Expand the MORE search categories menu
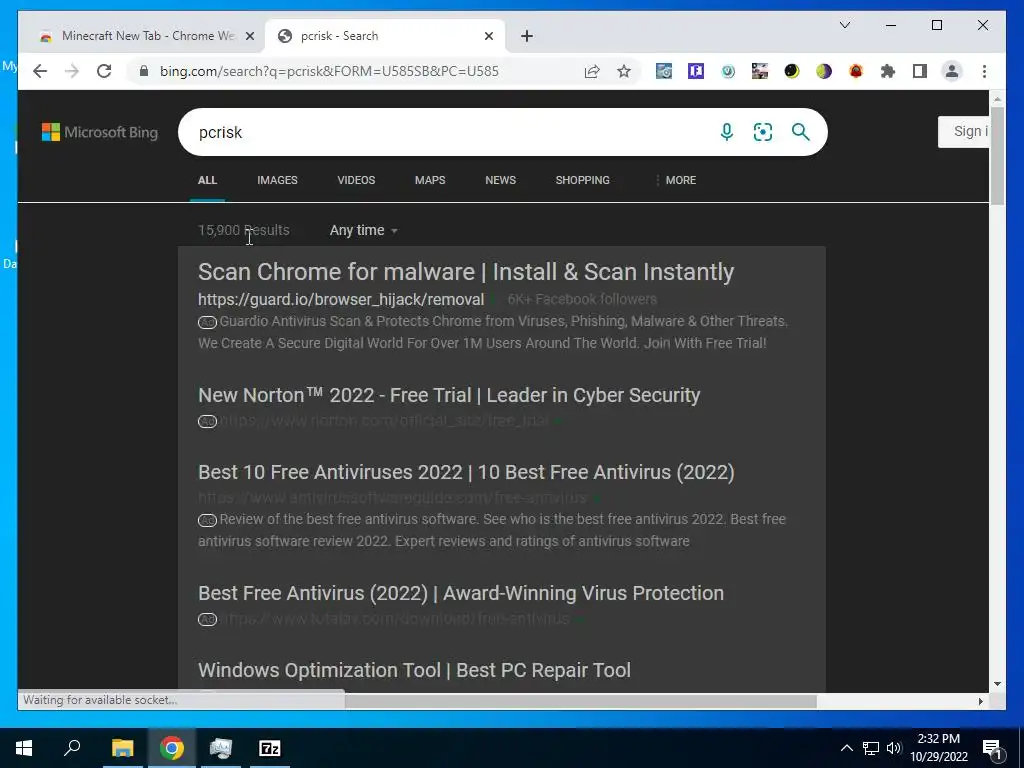Screen dimensions: 1024x768 tap(675, 180)
